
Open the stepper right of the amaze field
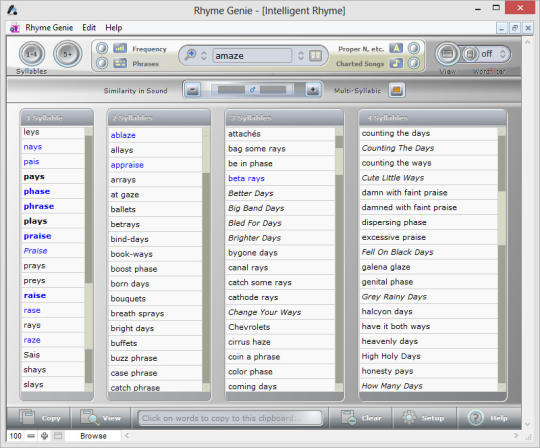point(301,55)
